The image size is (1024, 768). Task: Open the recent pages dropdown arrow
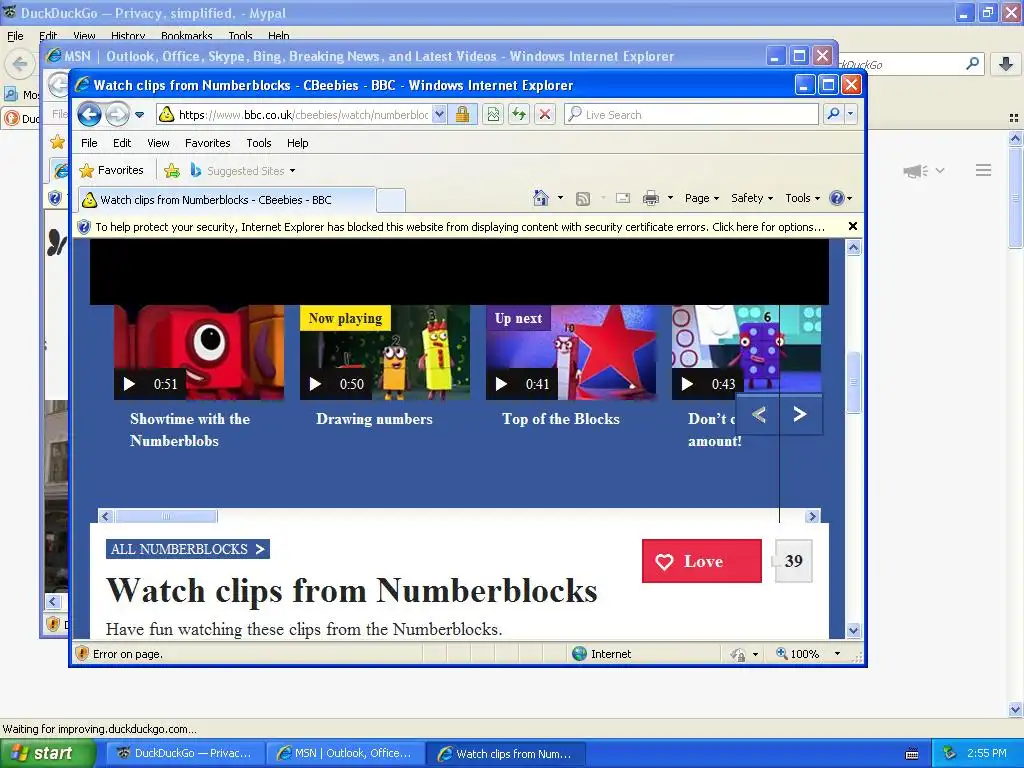(139, 115)
